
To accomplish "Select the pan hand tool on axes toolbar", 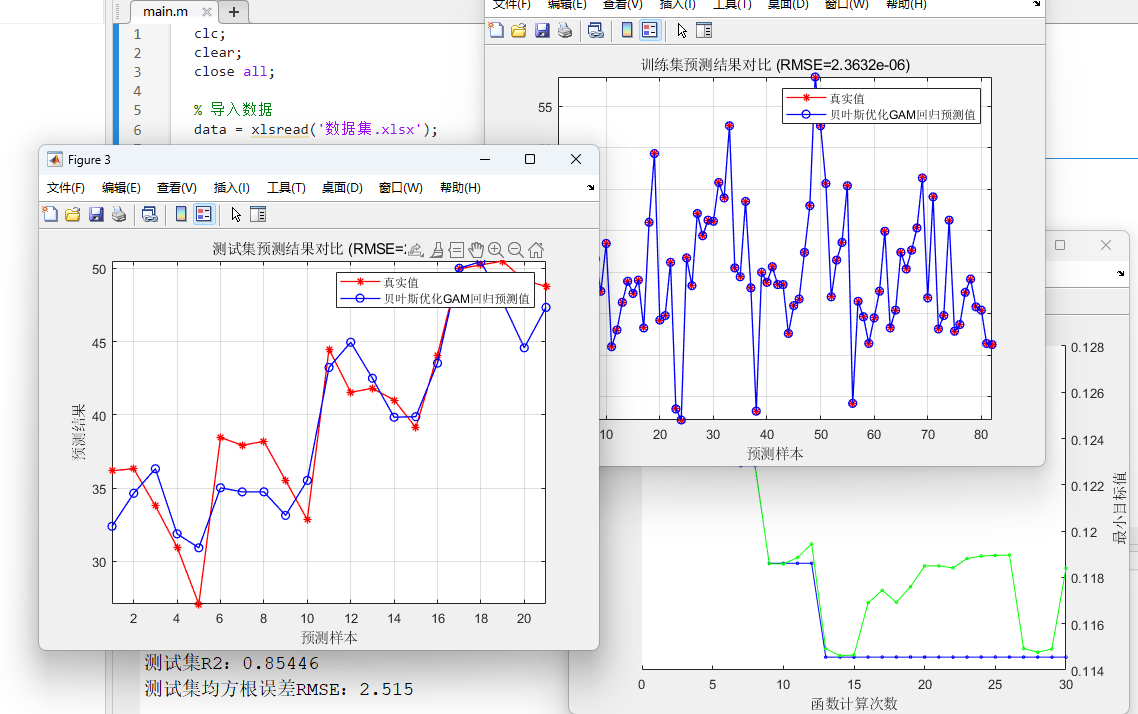I will 476,249.
